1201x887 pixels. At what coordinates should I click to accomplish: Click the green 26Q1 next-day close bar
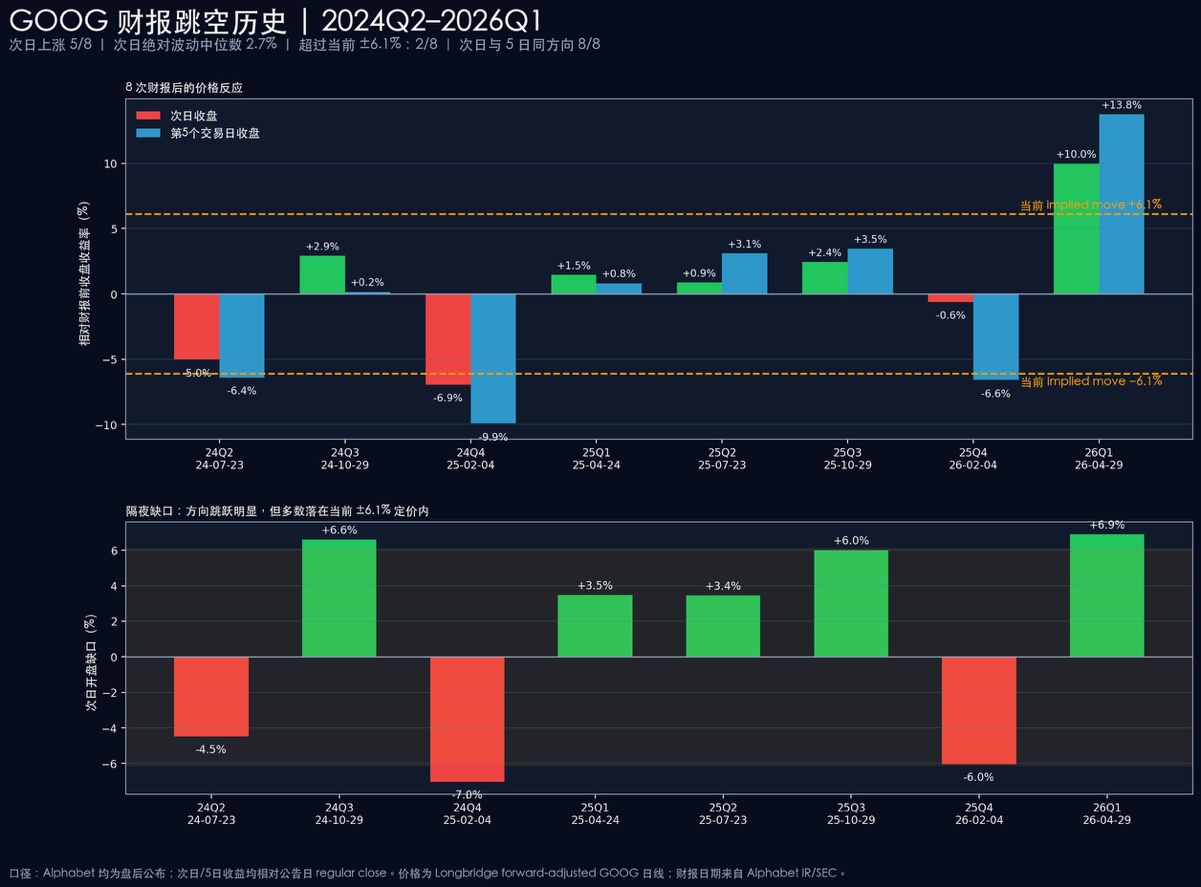coord(1076,229)
